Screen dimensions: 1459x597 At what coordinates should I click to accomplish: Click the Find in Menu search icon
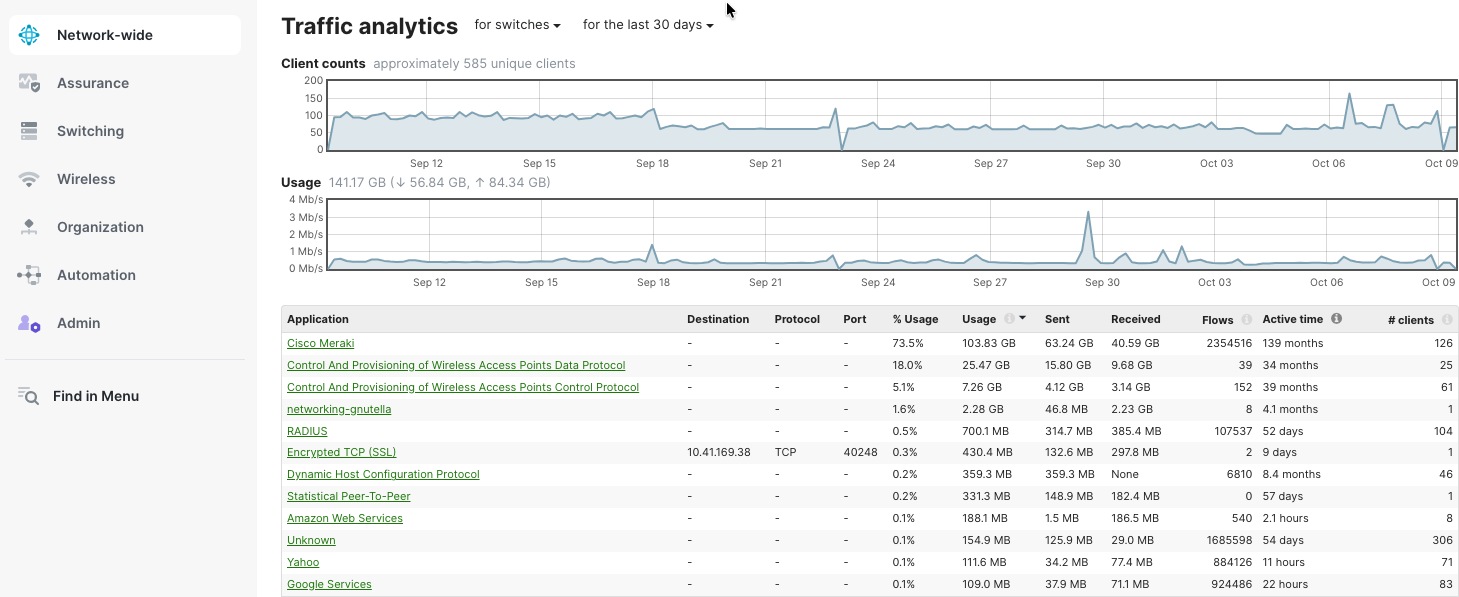point(28,396)
